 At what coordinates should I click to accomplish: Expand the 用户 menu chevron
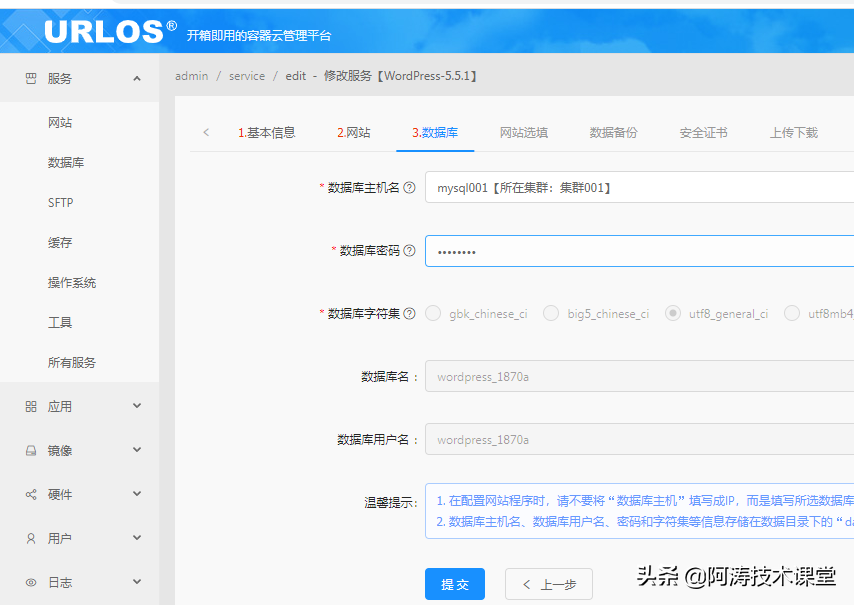[x=137, y=537]
